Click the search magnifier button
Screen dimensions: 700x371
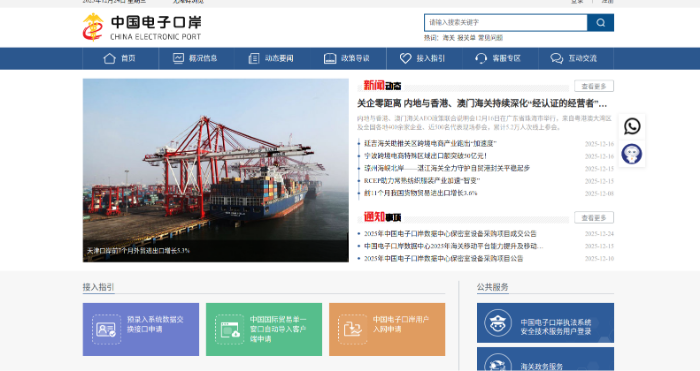pos(600,22)
